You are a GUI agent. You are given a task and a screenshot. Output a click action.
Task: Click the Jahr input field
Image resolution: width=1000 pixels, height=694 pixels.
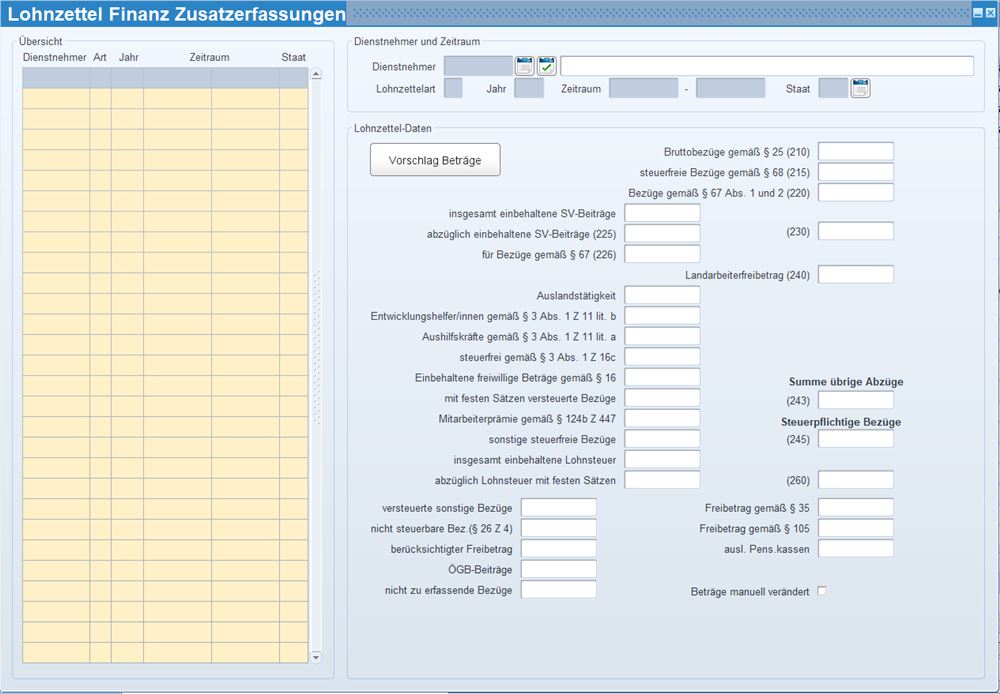(529, 88)
